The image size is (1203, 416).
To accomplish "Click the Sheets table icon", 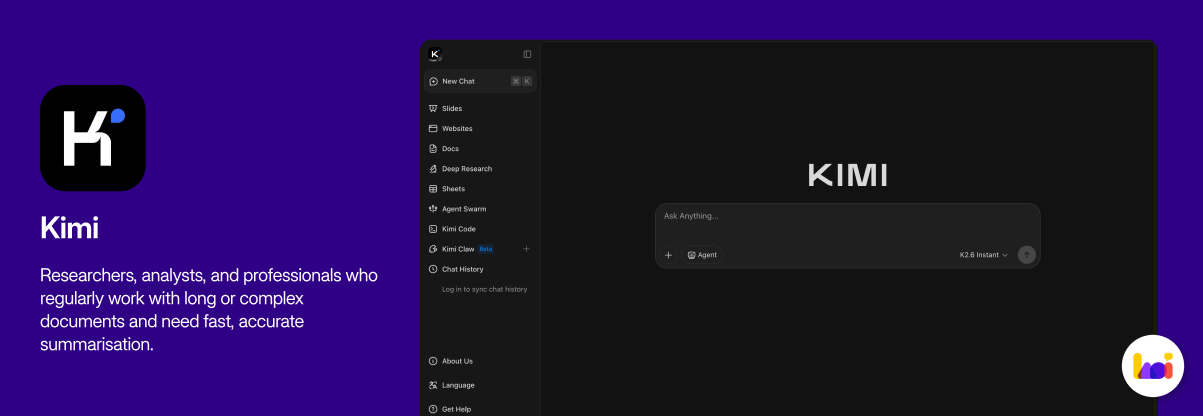I will point(433,188).
